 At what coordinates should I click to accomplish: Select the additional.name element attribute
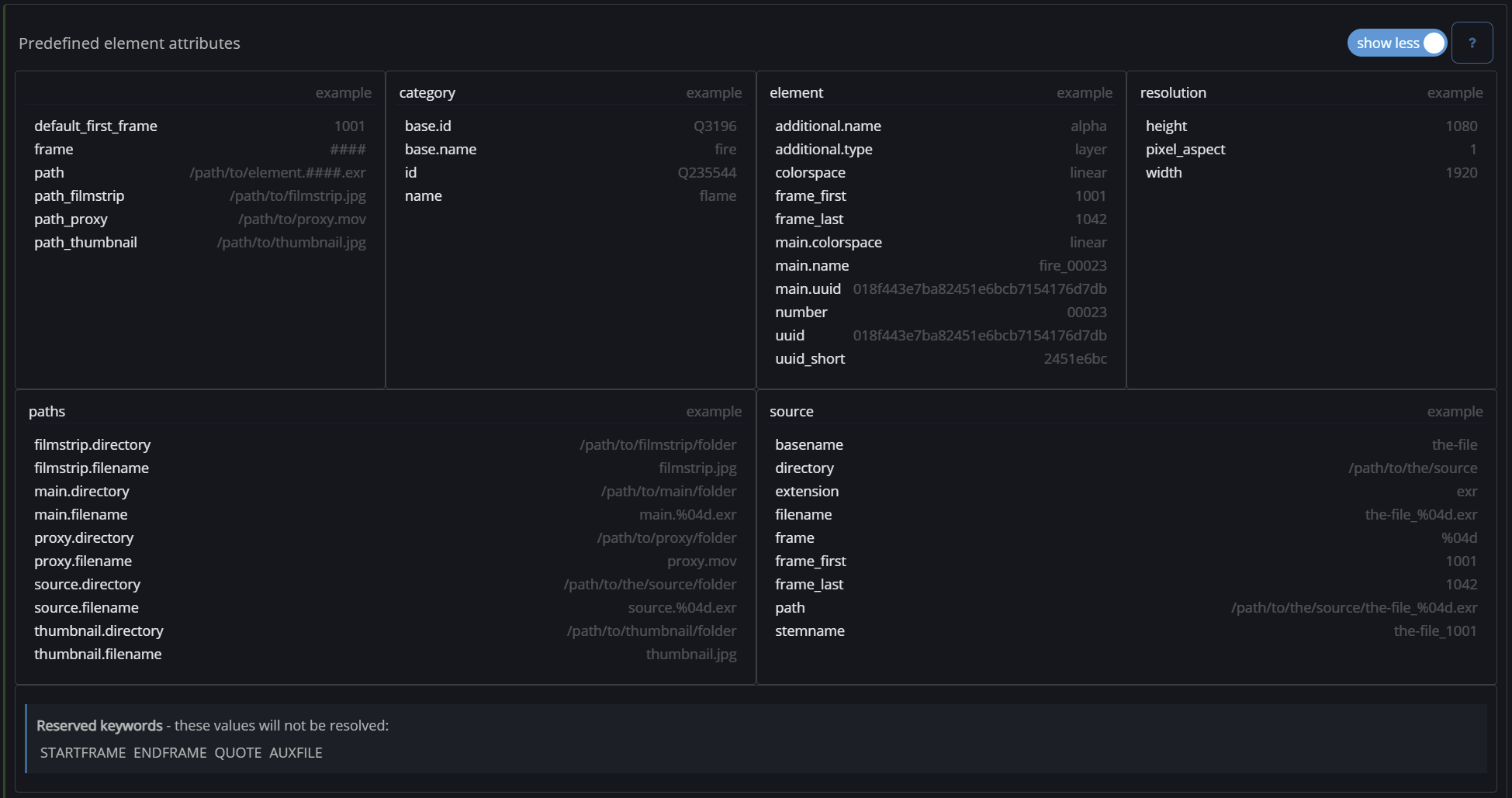click(x=828, y=126)
